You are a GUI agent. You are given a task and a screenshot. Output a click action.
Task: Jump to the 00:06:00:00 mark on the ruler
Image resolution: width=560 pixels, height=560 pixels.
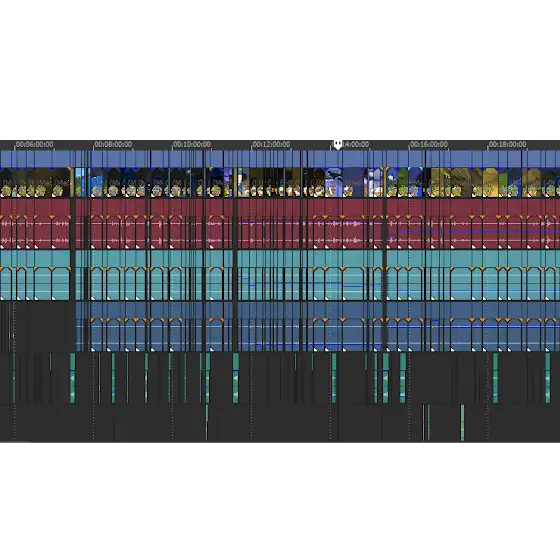coord(34,144)
